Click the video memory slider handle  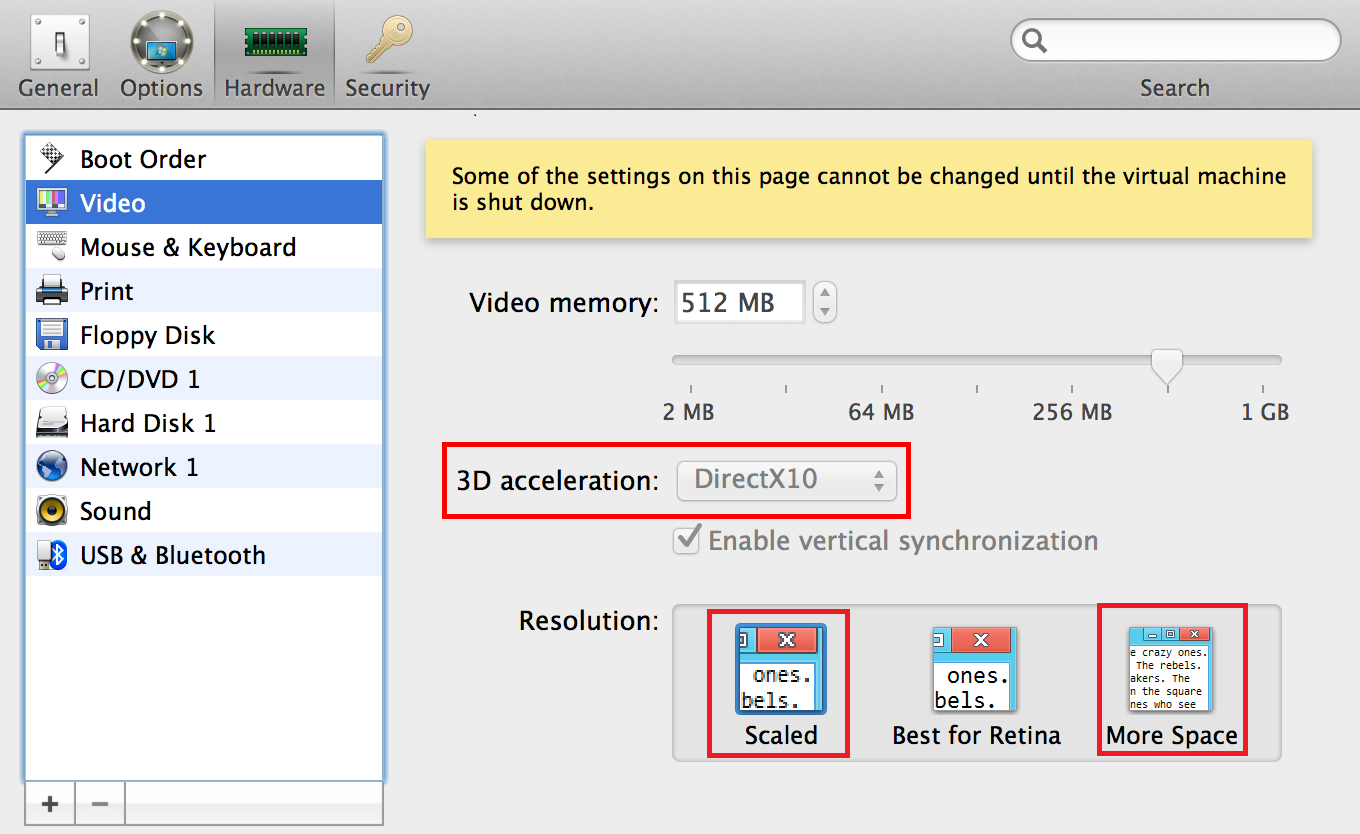1167,365
